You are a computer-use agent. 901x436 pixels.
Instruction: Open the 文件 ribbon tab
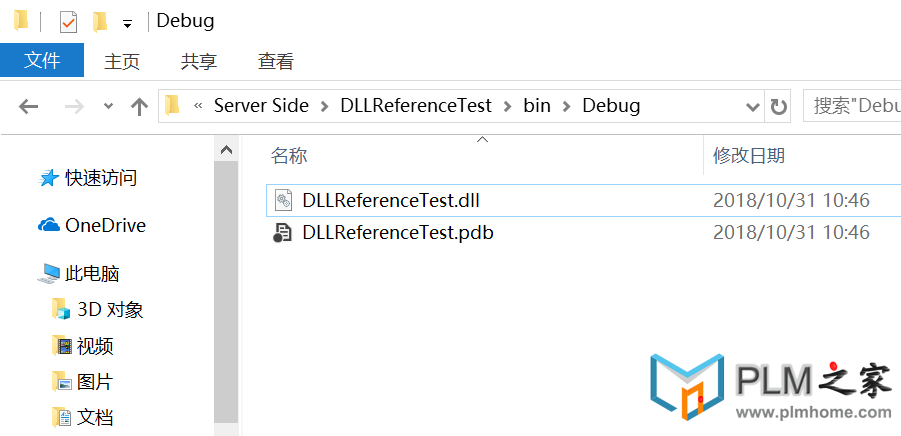coord(42,60)
